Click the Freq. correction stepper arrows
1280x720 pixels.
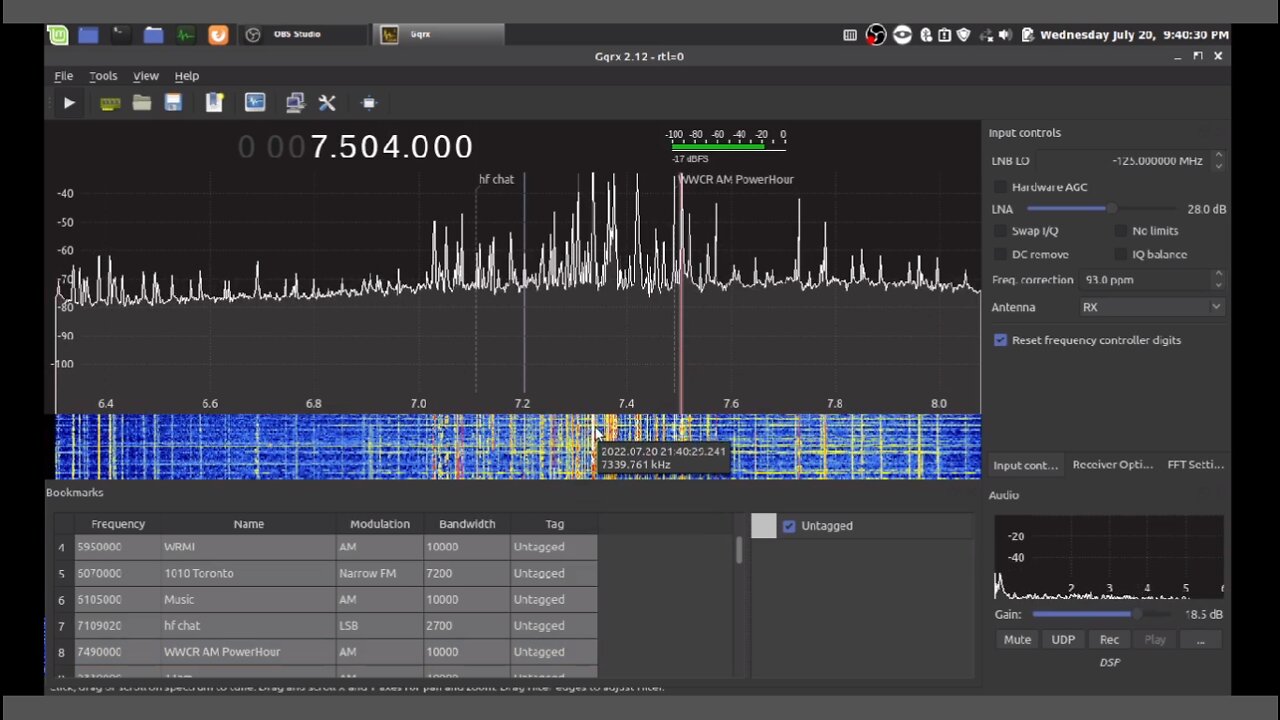pyautogui.click(x=1218, y=280)
